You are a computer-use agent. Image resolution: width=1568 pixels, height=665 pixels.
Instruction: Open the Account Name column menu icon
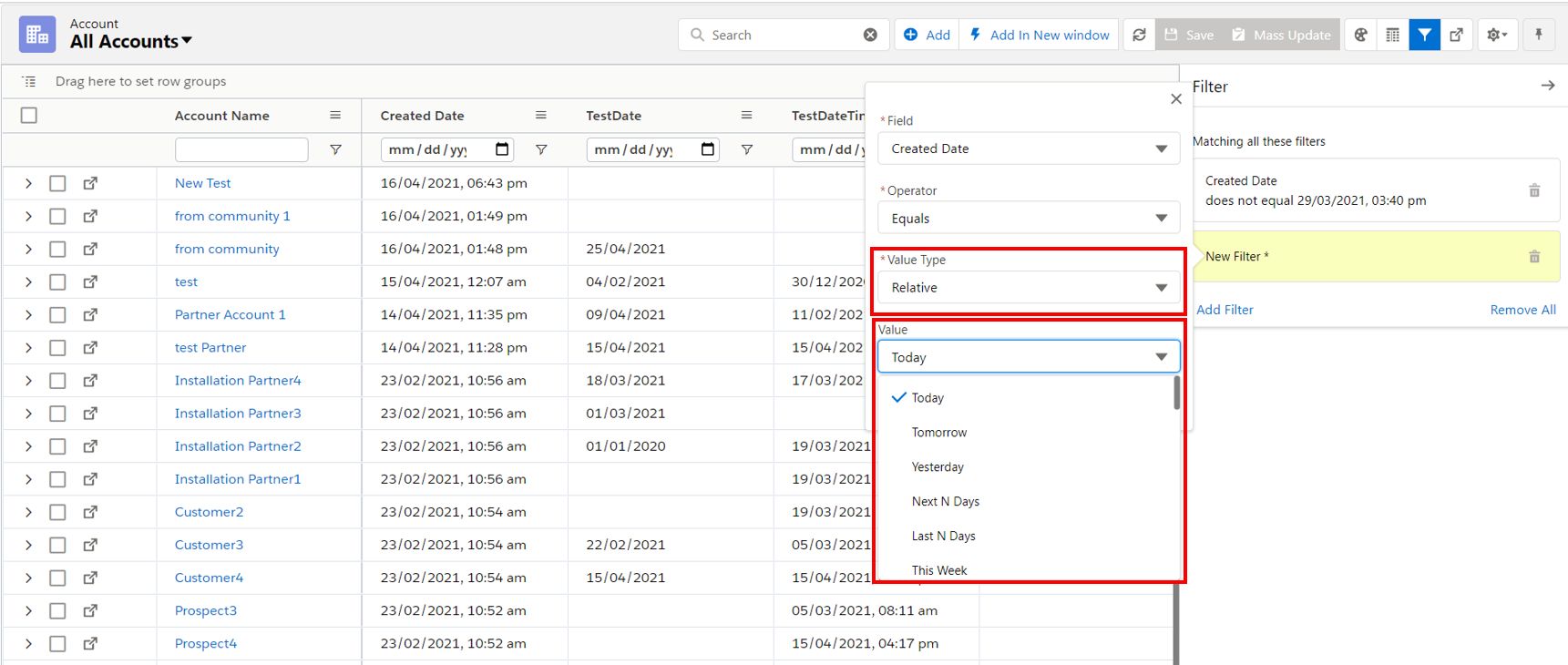[335, 116]
